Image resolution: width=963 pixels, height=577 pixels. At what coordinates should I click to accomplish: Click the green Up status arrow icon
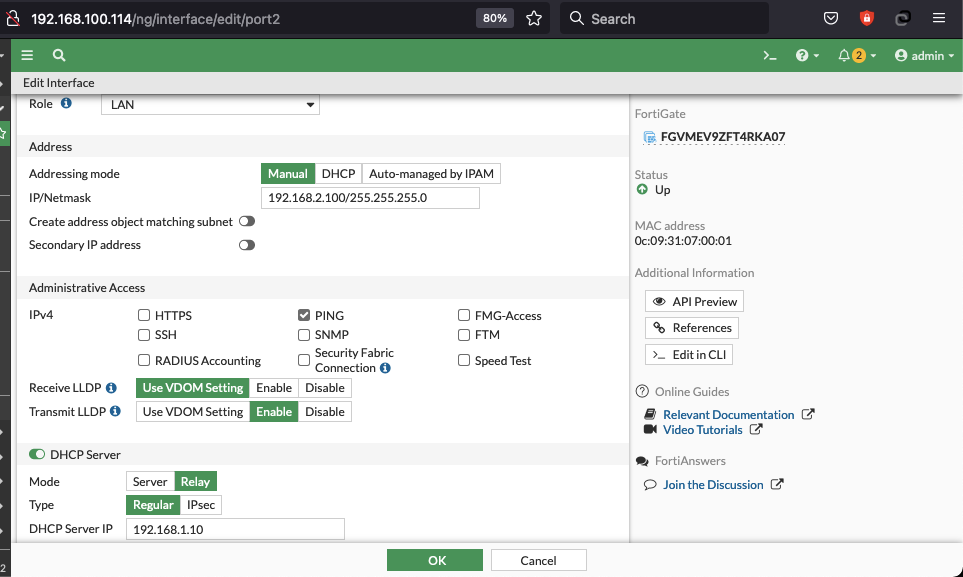click(x=642, y=189)
